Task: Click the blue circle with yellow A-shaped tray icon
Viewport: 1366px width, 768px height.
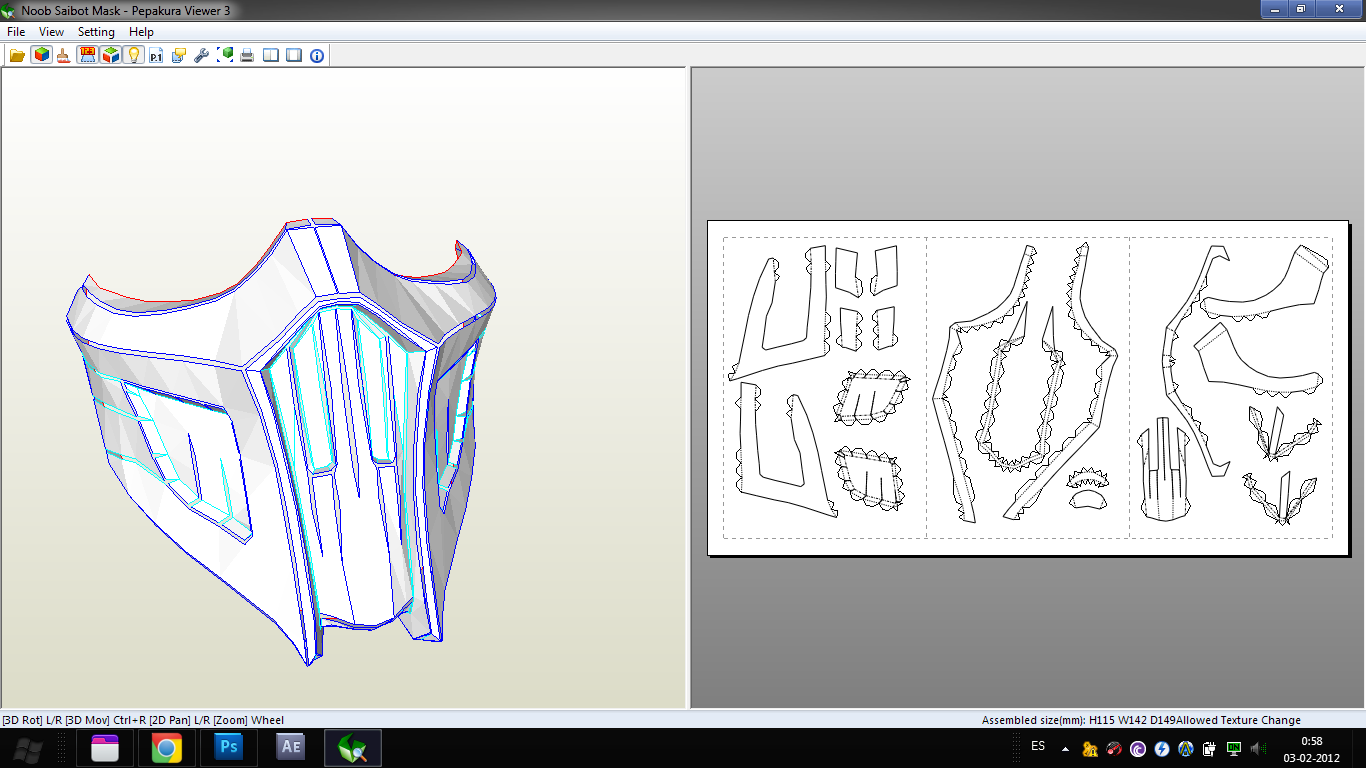Action: (x=1186, y=748)
